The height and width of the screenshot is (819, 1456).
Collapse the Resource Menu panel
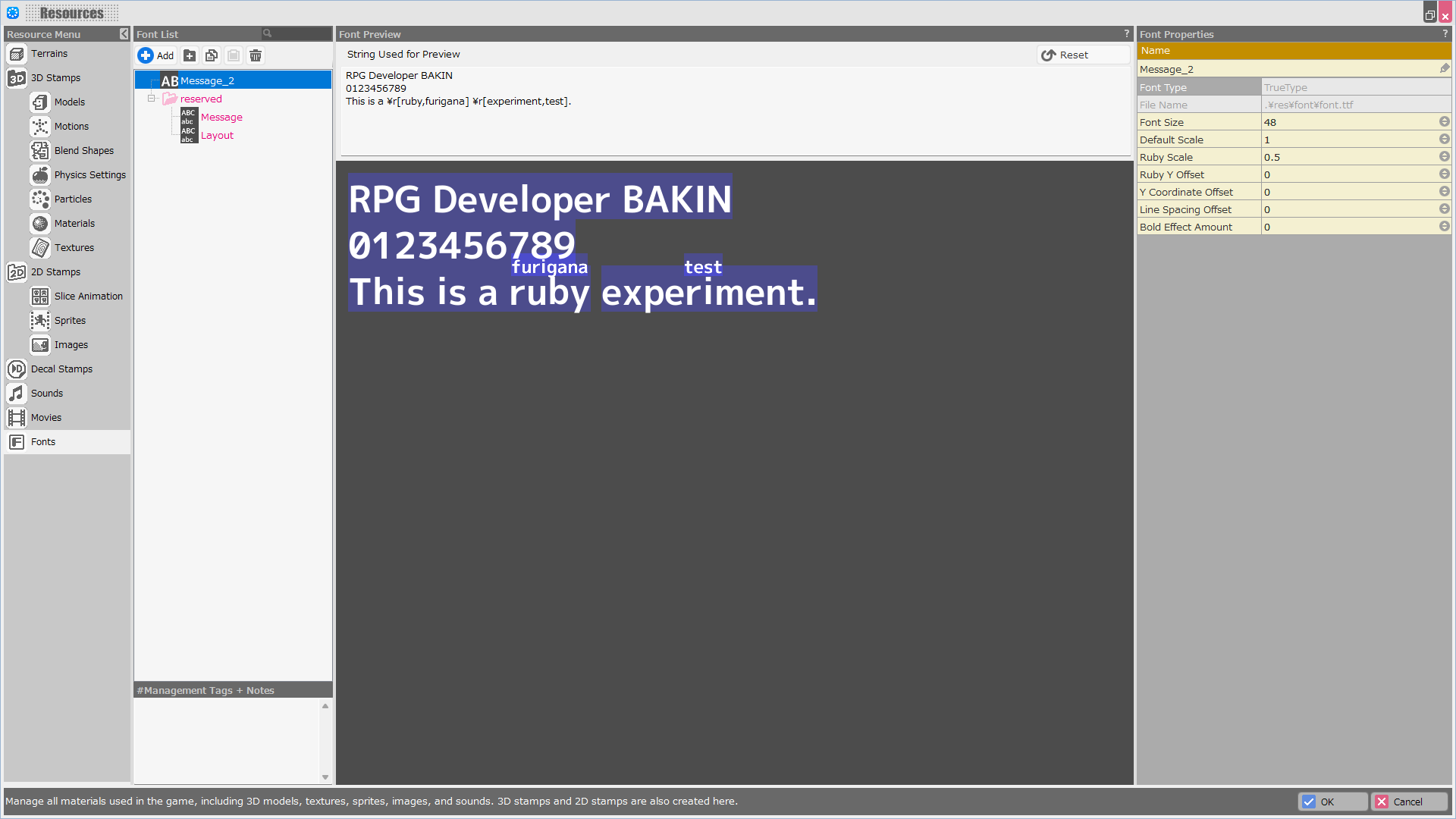[124, 34]
